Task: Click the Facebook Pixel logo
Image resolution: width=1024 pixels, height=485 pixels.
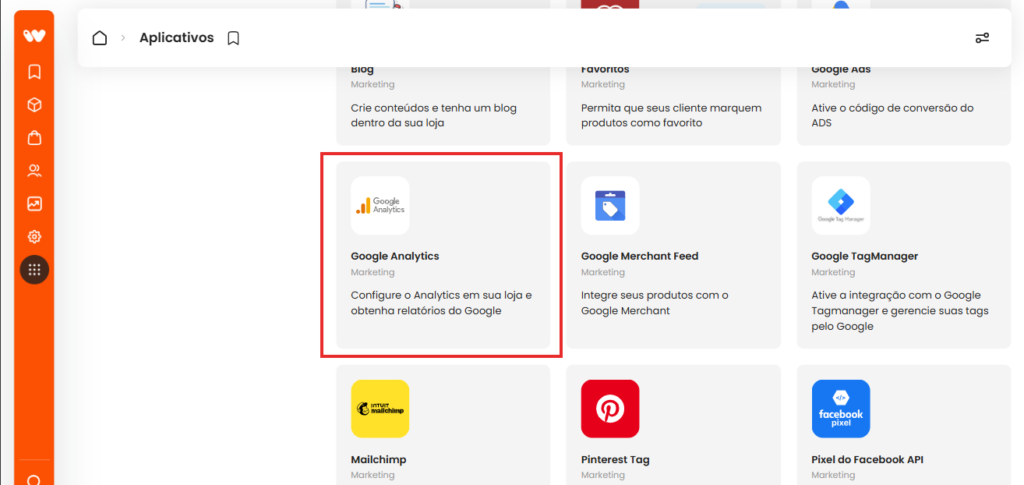Action: point(841,409)
